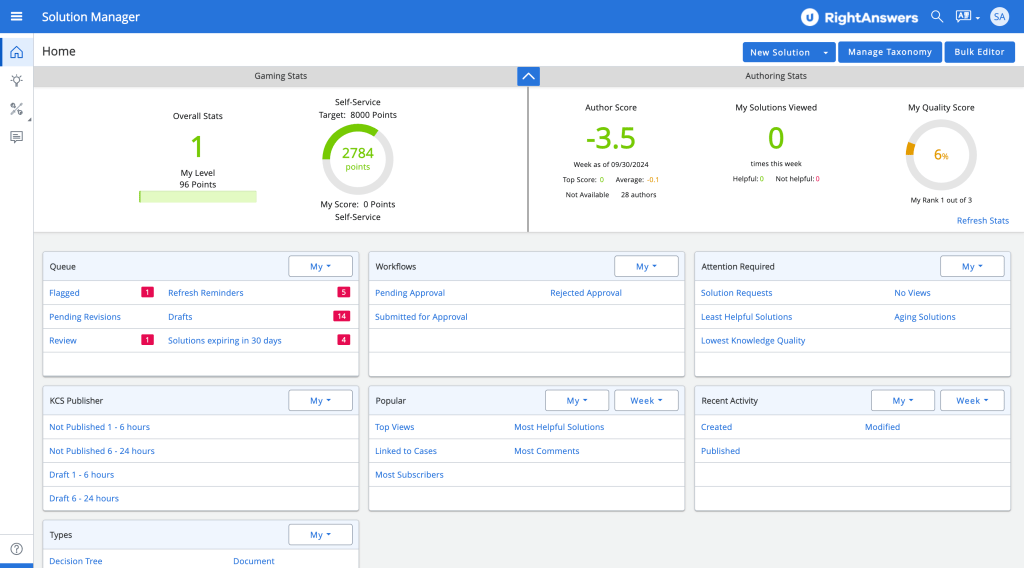Open Solution Requests link
1024x568 pixels.
(x=736, y=293)
